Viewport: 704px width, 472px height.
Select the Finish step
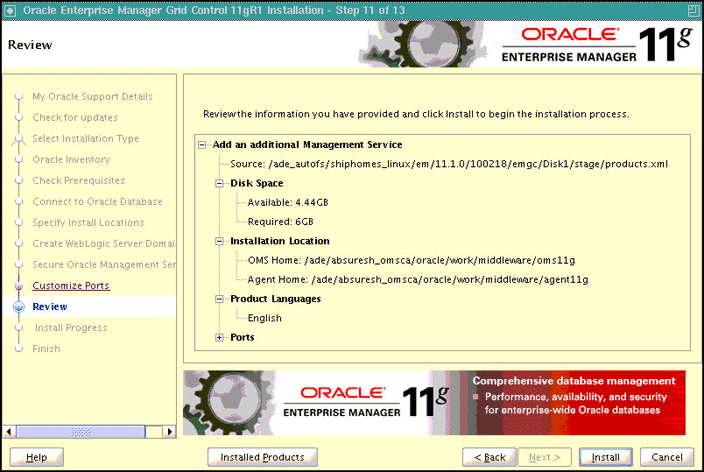click(46, 349)
